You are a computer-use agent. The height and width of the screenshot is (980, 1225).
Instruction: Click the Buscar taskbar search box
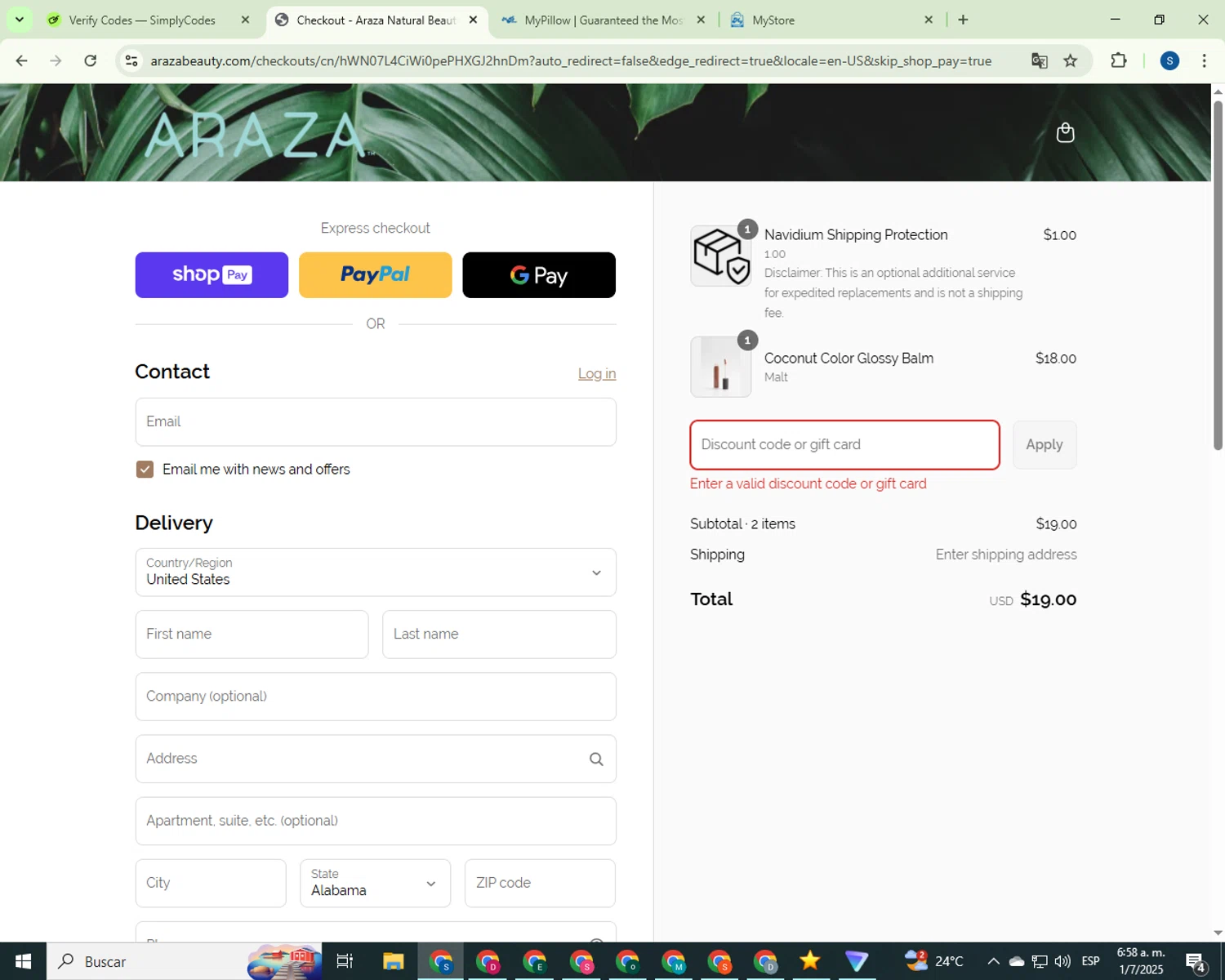(186, 962)
